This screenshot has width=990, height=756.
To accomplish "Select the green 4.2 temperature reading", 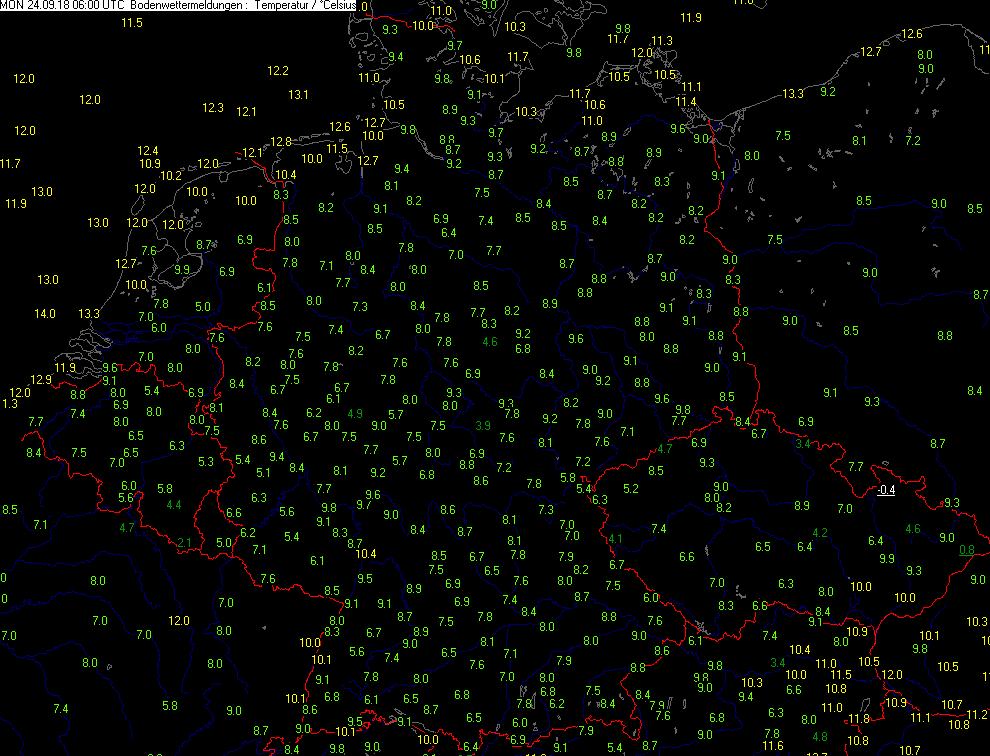I will pyautogui.click(x=820, y=532).
